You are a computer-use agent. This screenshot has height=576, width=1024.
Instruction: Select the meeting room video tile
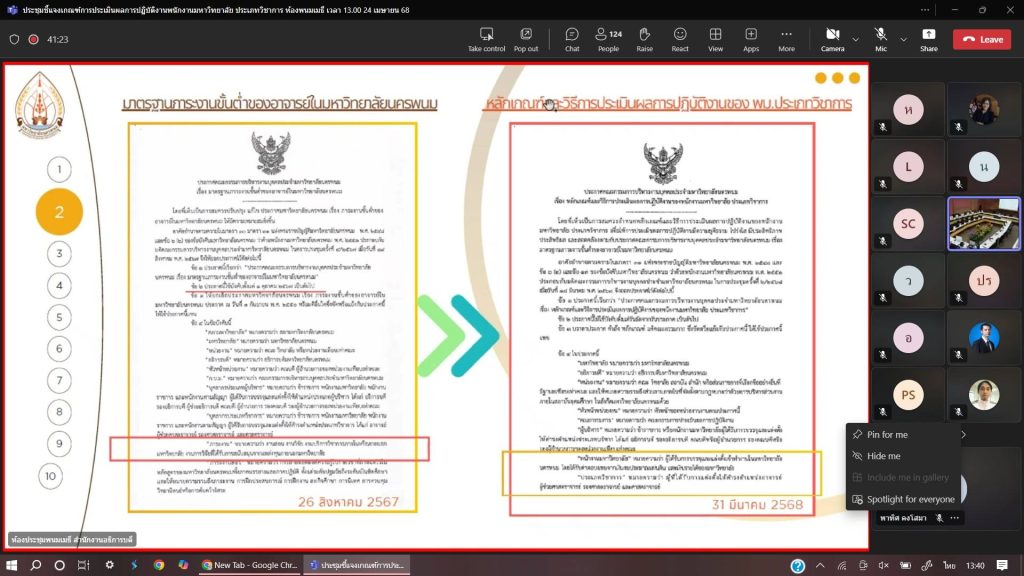(x=984, y=224)
